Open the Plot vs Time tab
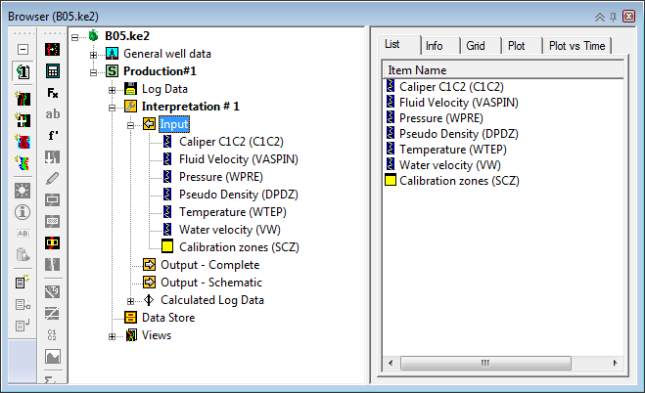Viewport: 645px width, 393px height. pos(577,46)
